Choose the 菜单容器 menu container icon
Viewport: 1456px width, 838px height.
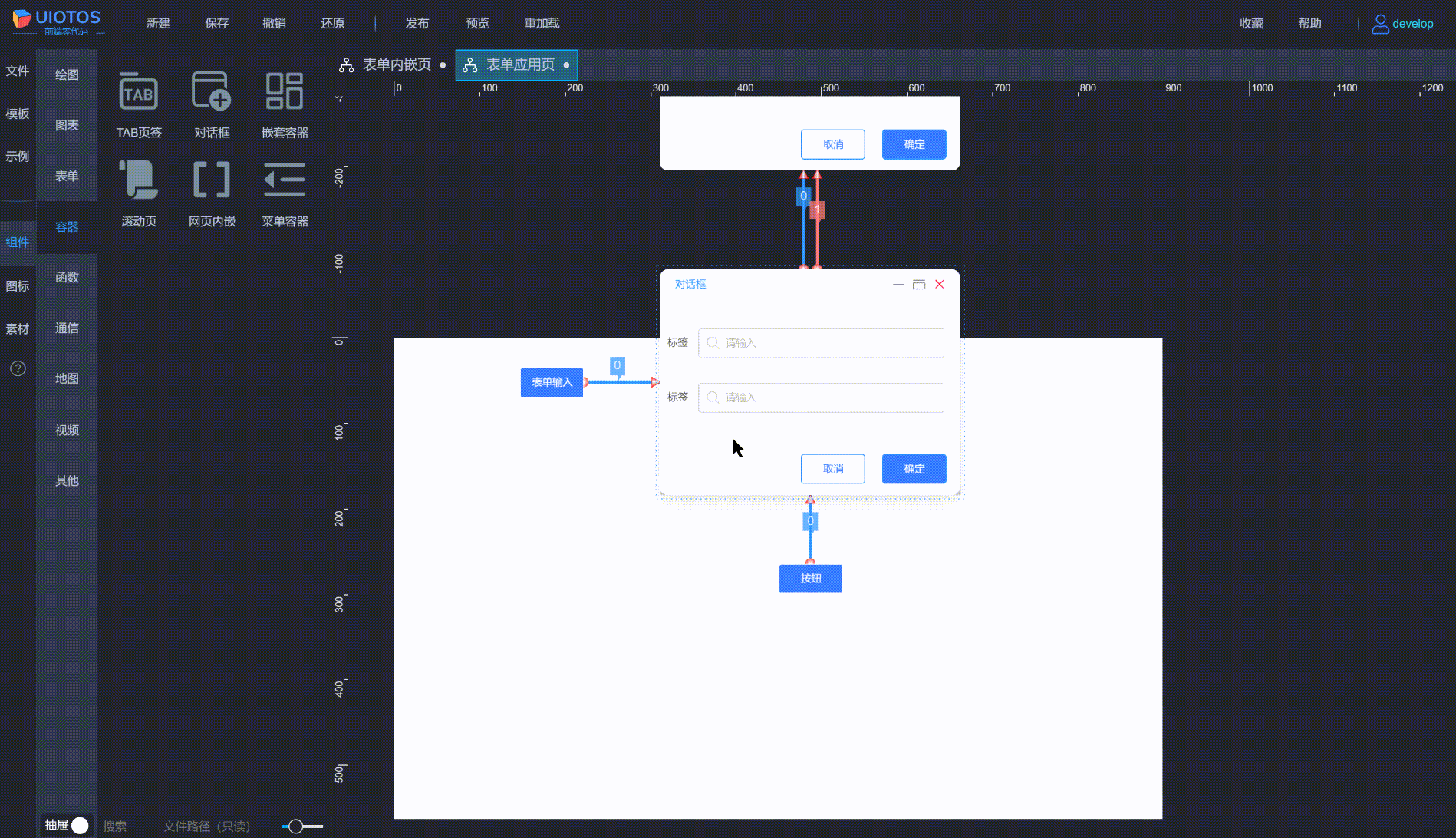click(285, 180)
